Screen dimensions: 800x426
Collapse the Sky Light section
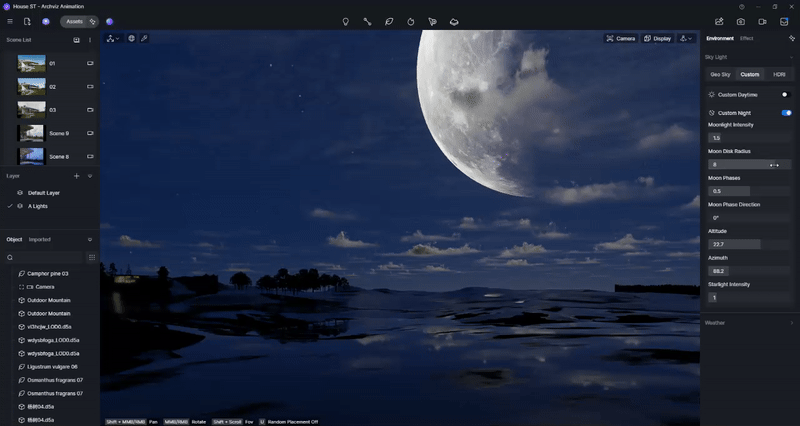[x=791, y=57]
